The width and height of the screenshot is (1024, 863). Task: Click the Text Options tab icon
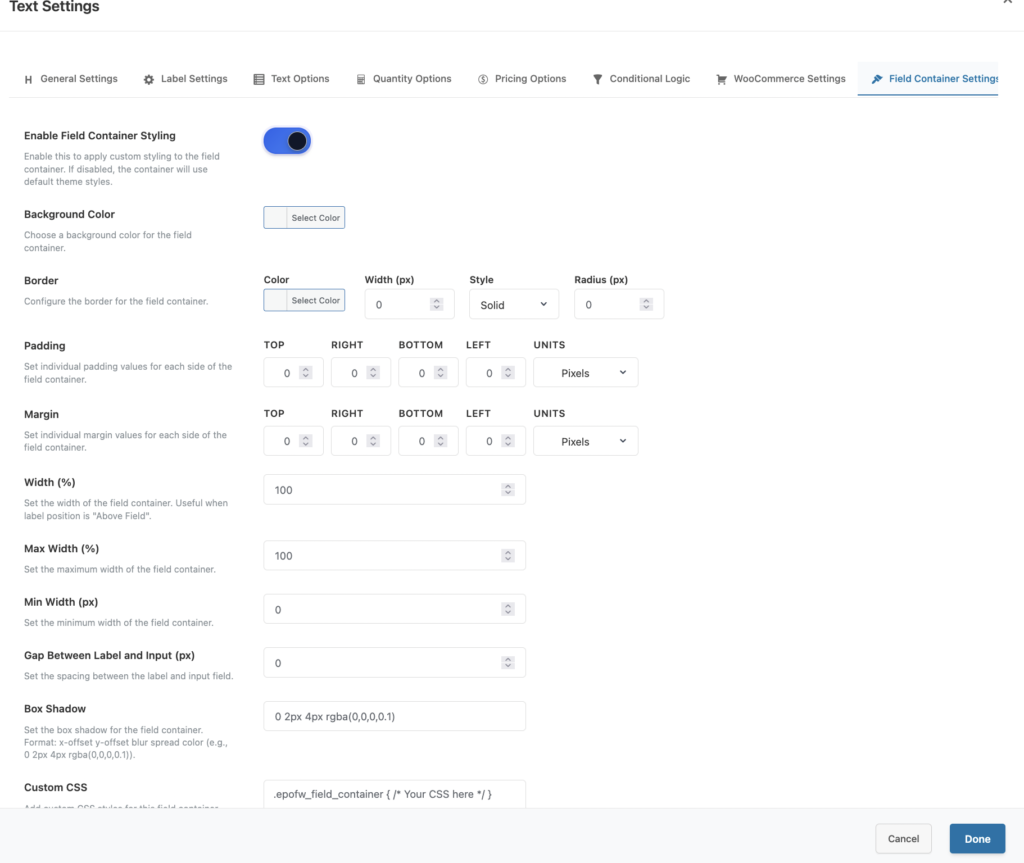(259, 79)
